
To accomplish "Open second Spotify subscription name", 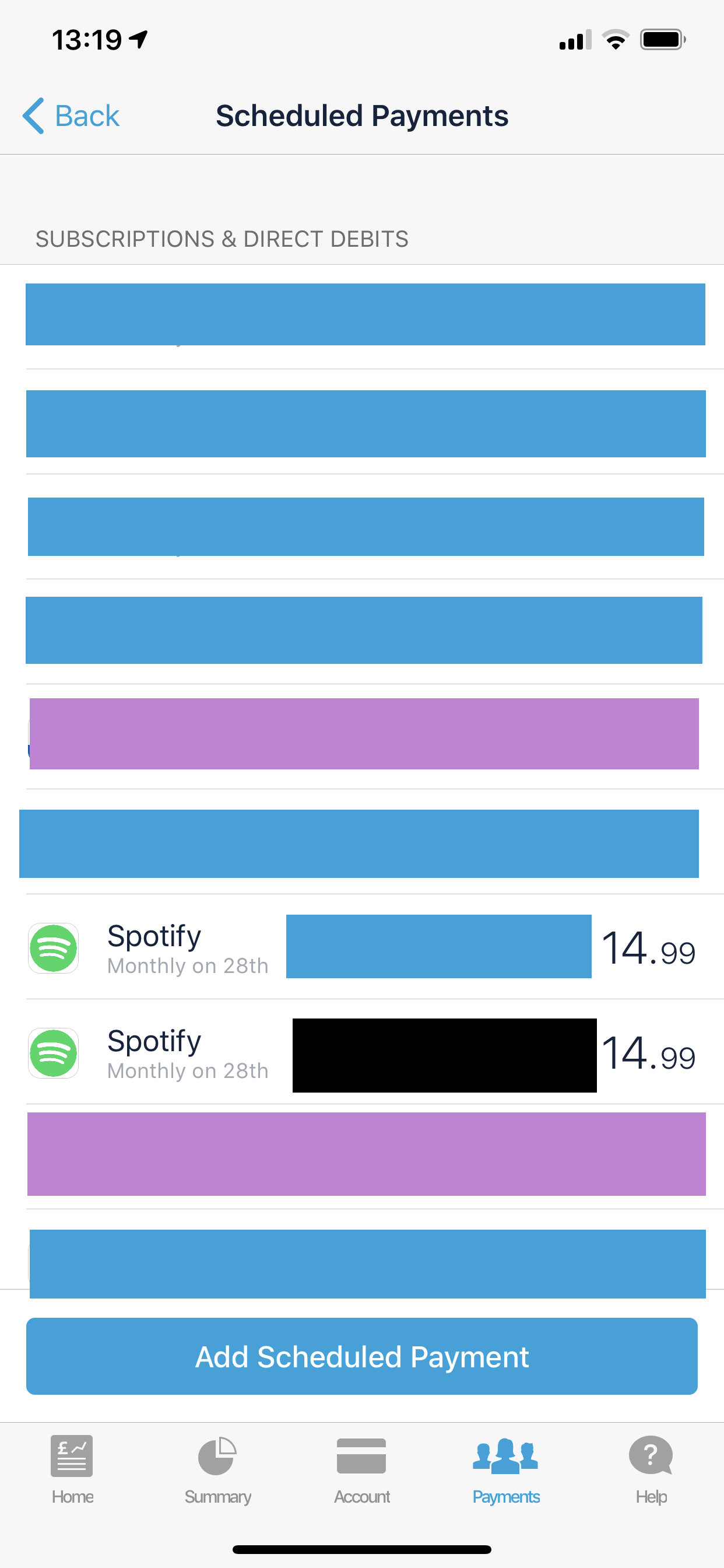I will click(x=154, y=1041).
